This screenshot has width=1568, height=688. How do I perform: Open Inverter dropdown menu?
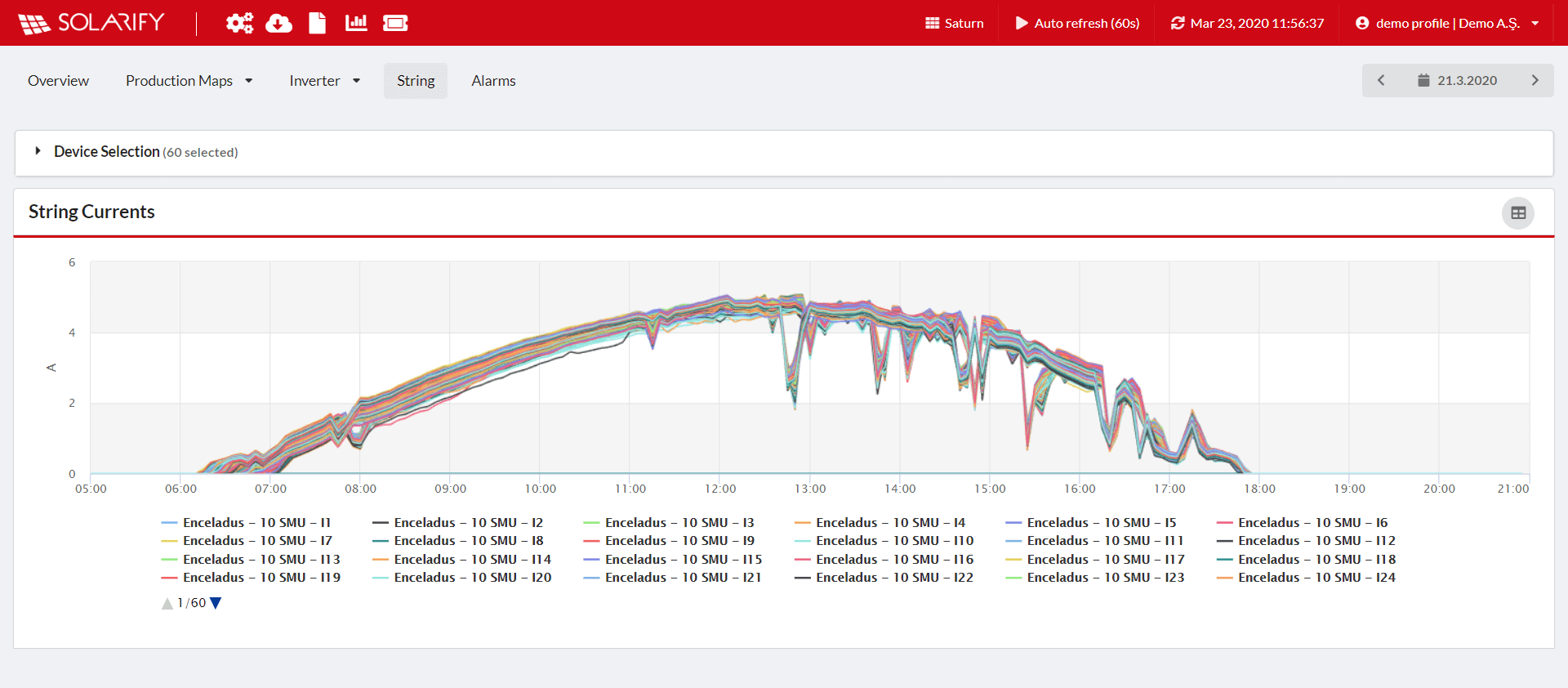[x=325, y=81]
